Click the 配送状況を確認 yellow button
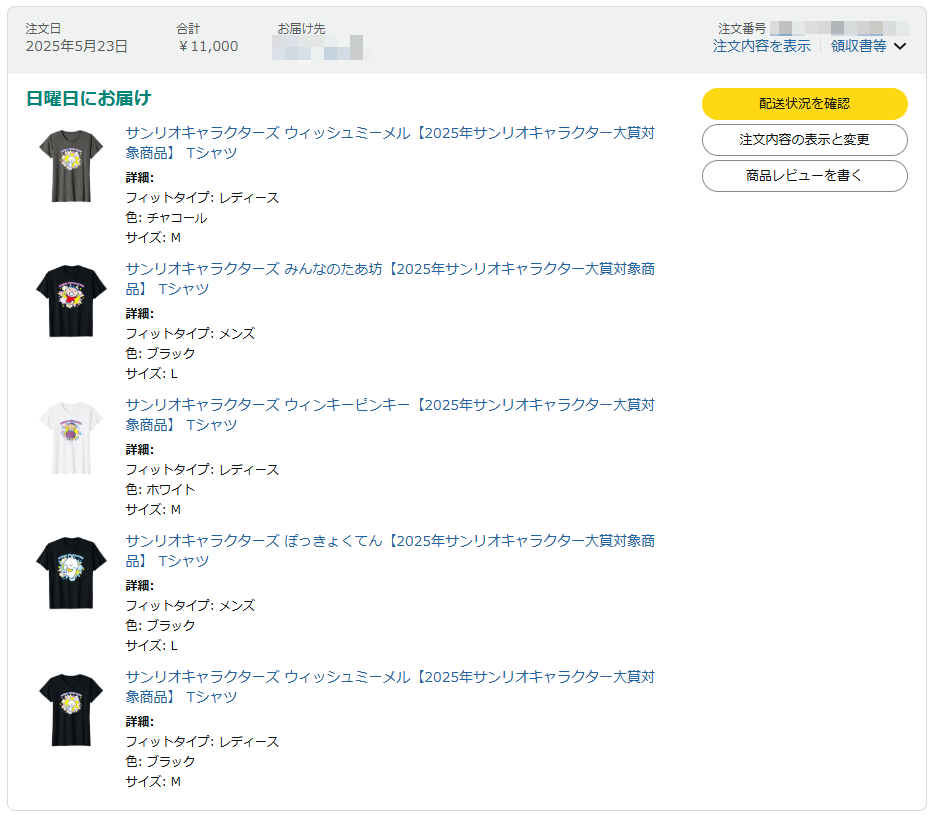 [x=804, y=104]
